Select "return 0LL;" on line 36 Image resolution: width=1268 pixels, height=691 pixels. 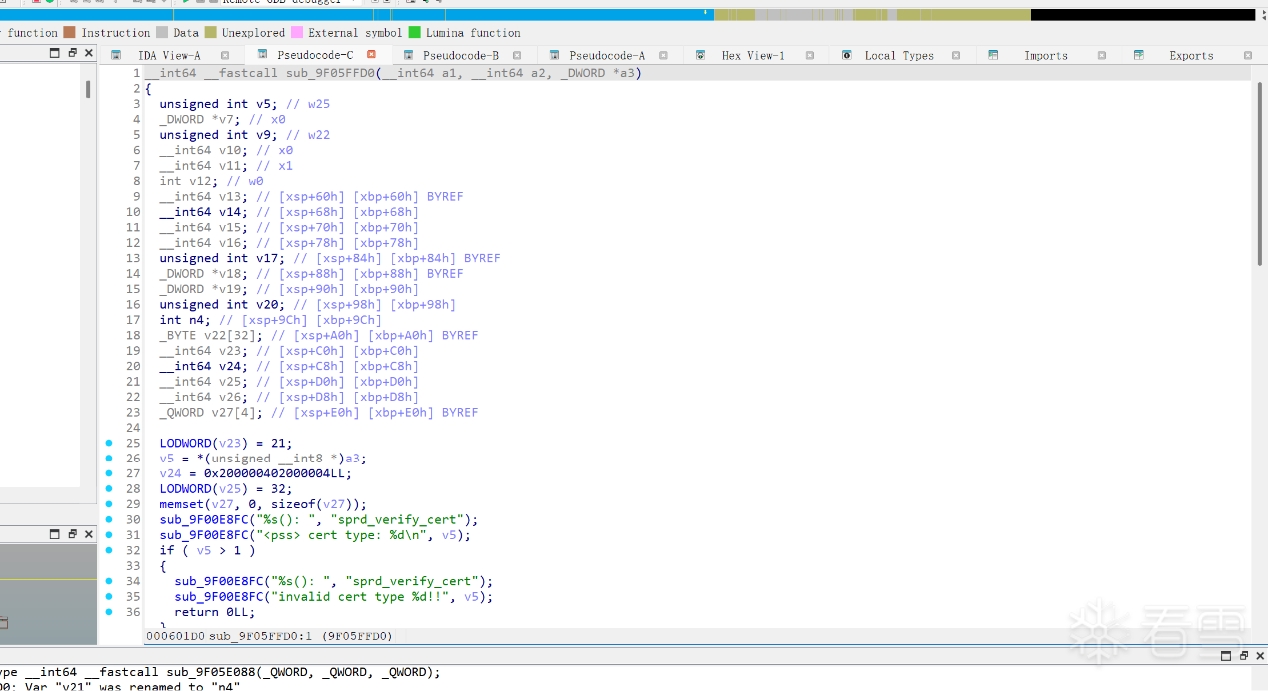[215, 612]
